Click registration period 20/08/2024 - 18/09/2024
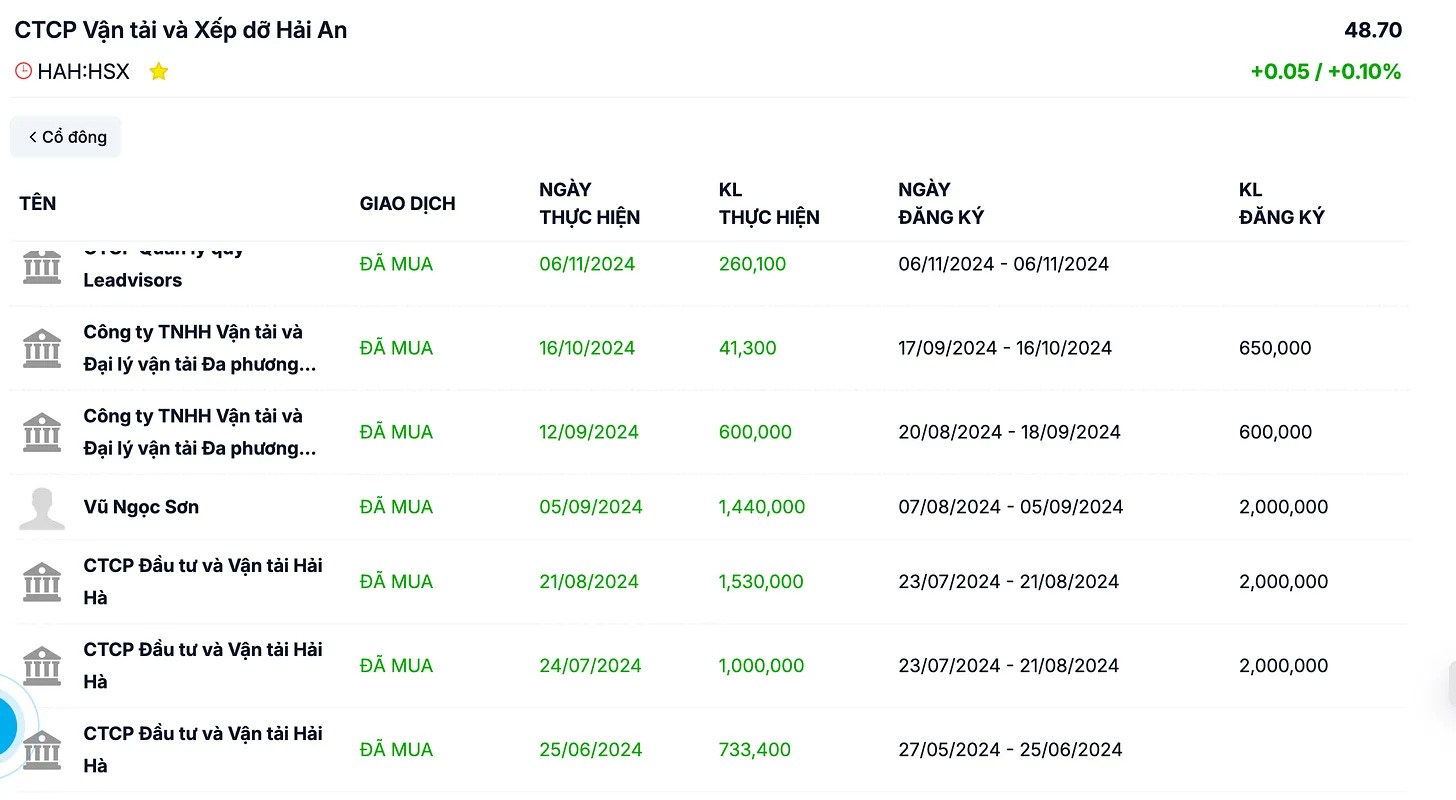 [1010, 432]
